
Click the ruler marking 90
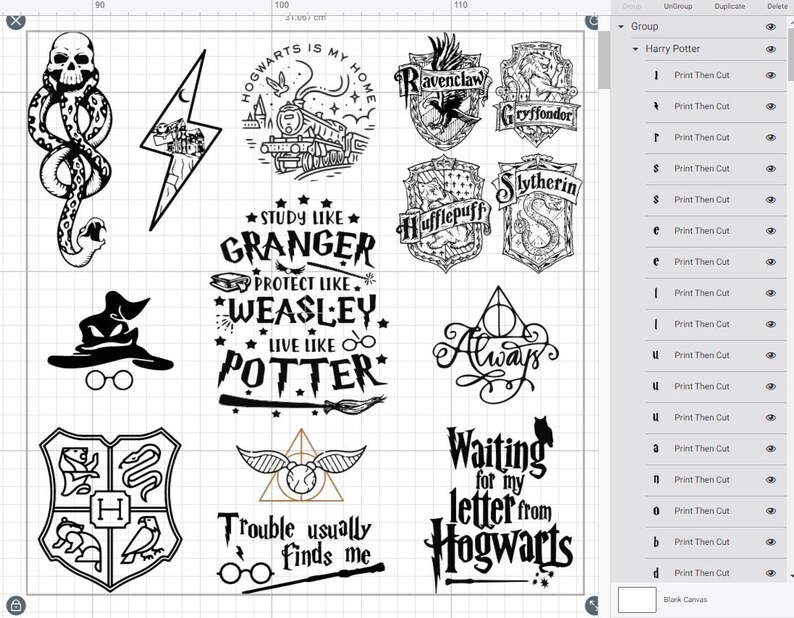pos(100,5)
